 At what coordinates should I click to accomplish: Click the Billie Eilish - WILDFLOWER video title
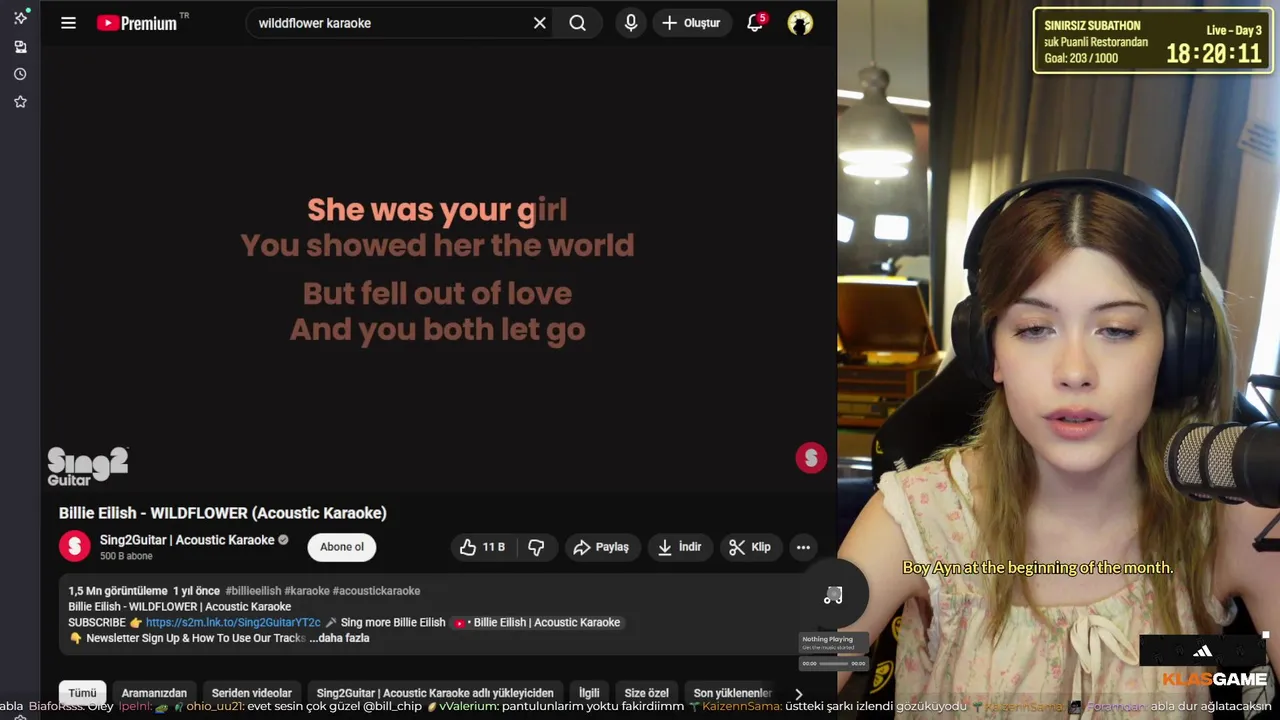click(222, 513)
